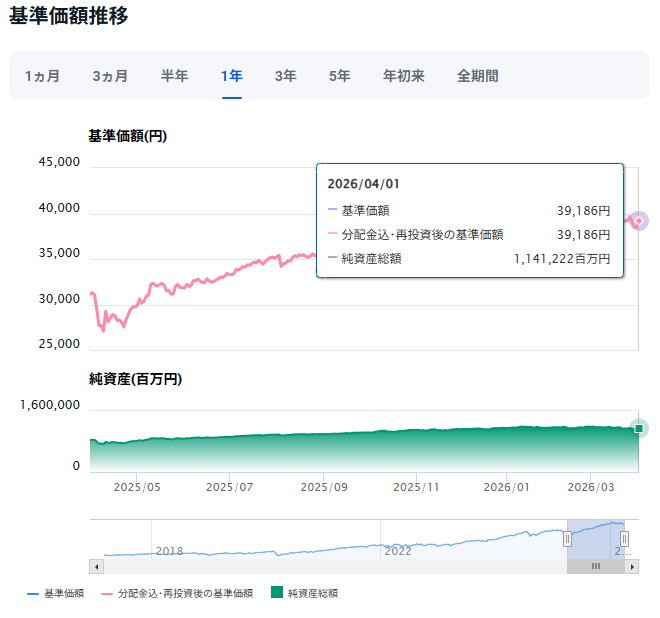Viewport: 660px width, 618px height.
Task: Toggle the 純資産総額 legend series
Action: (x=305, y=593)
